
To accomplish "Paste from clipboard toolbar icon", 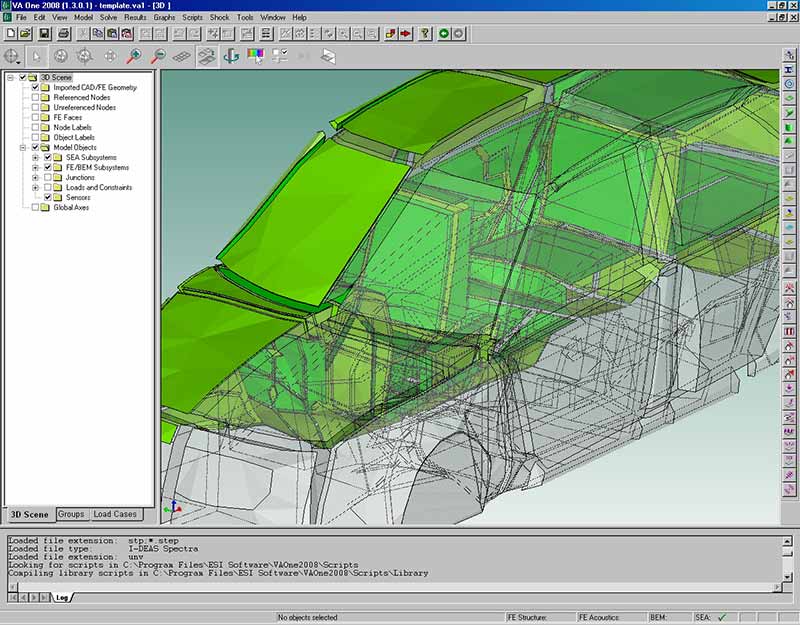I will coord(112,34).
